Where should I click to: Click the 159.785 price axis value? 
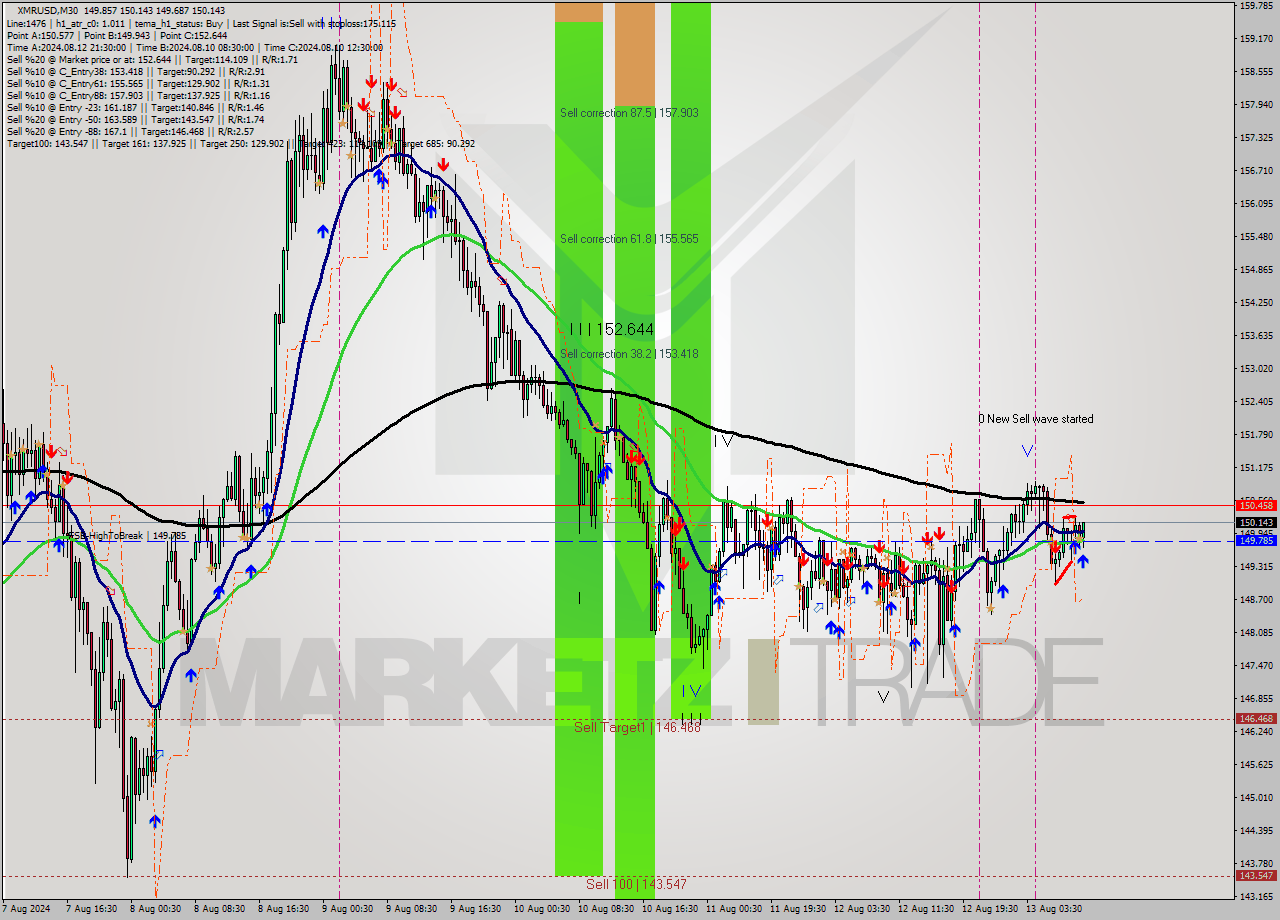(1255, 5)
